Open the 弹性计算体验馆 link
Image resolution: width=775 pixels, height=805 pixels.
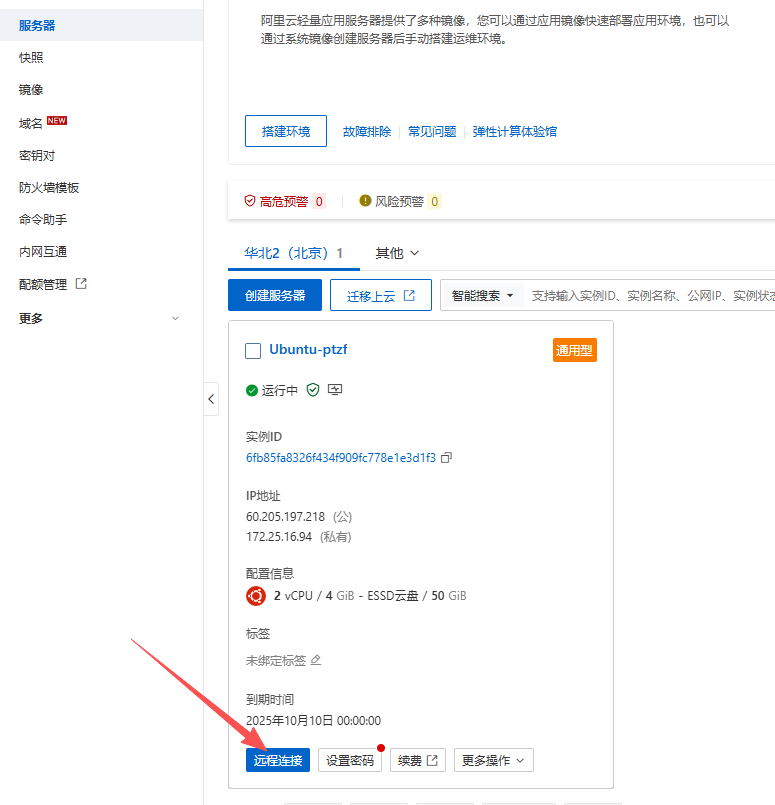pyautogui.click(x=515, y=132)
